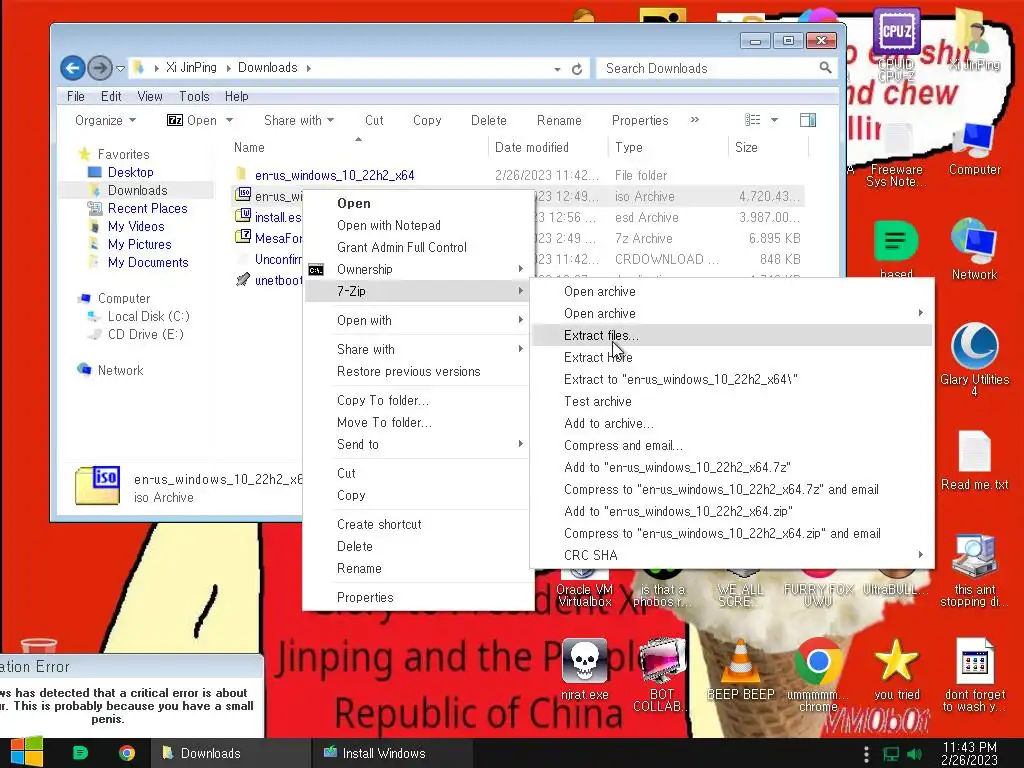Open the address bar history dropdown
This screenshot has height=768, width=1024.
pos(557,69)
